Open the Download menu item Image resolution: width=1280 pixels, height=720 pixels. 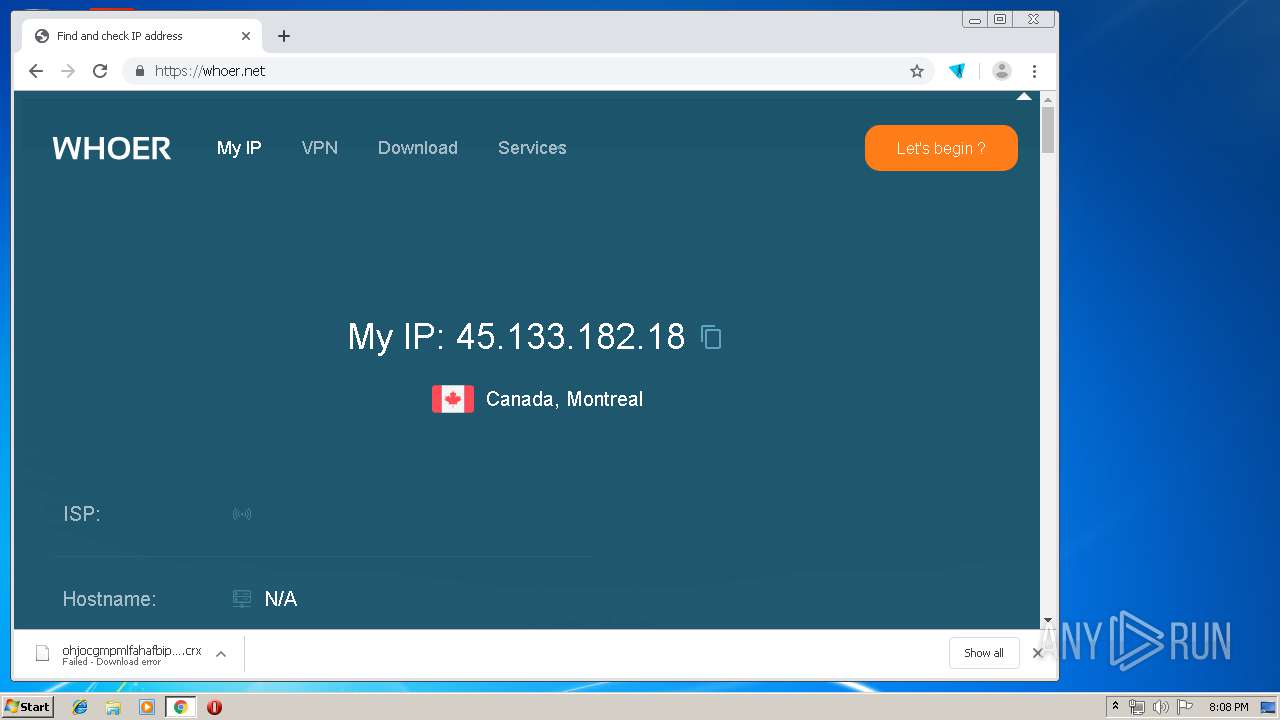point(418,148)
